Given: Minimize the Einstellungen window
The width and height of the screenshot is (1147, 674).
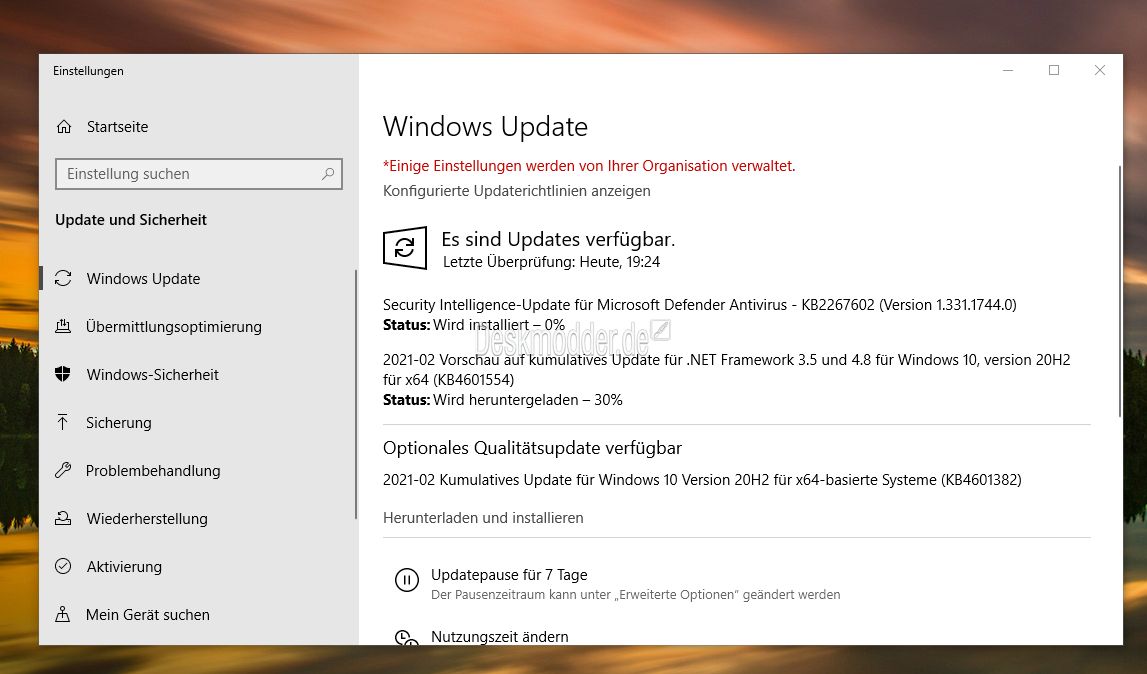Looking at the screenshot, I should (1008, 70).
